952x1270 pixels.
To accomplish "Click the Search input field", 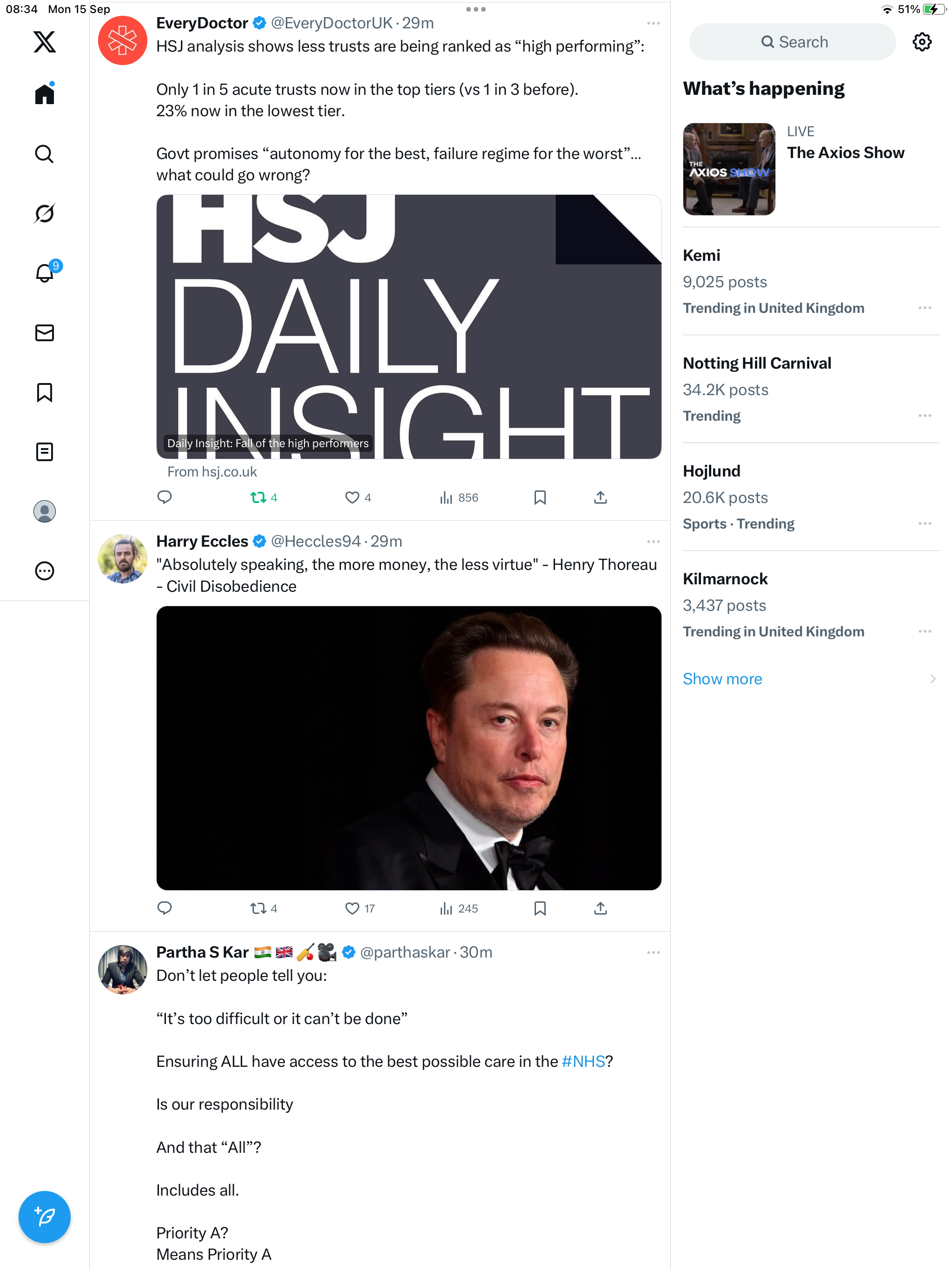I will 792,42.
